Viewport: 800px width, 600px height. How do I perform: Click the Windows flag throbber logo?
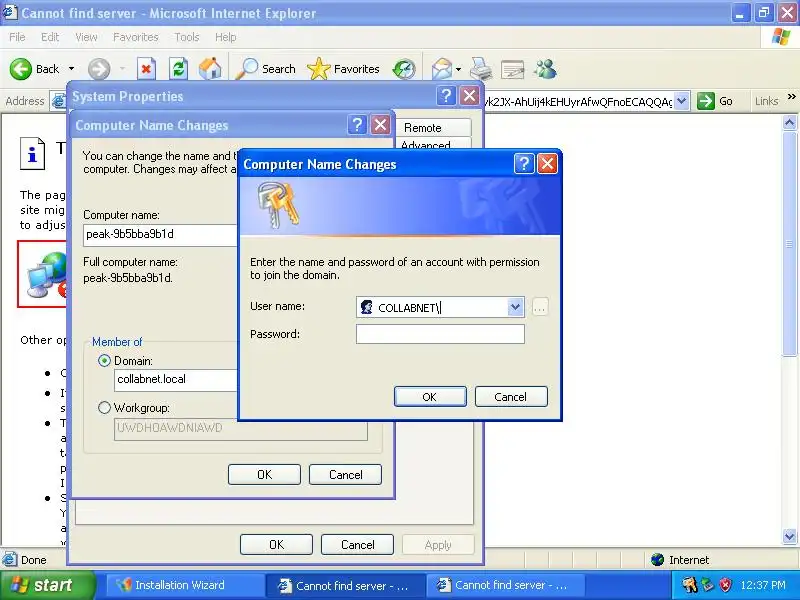click(781, 37)
